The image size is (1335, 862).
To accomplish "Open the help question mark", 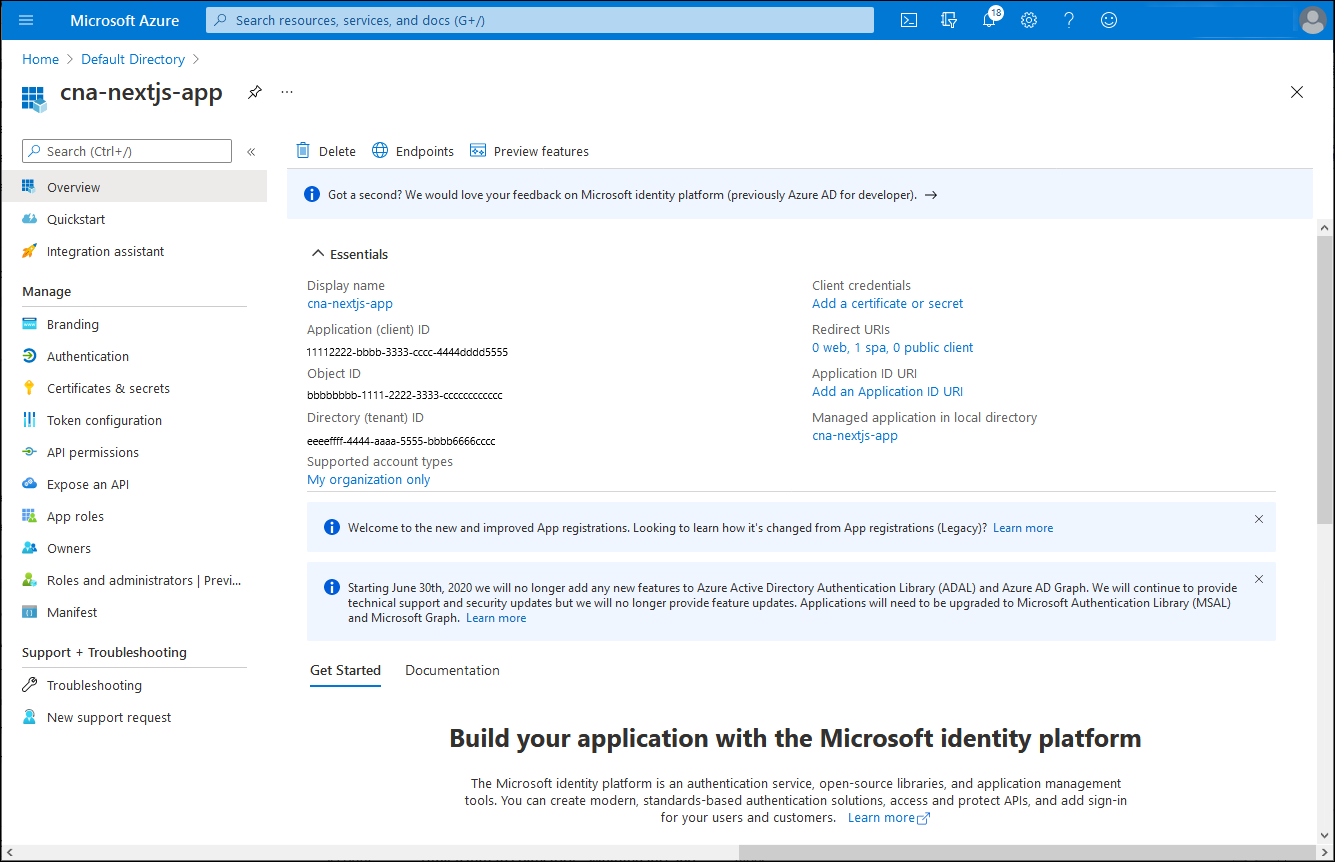I will coord(1069,20).
